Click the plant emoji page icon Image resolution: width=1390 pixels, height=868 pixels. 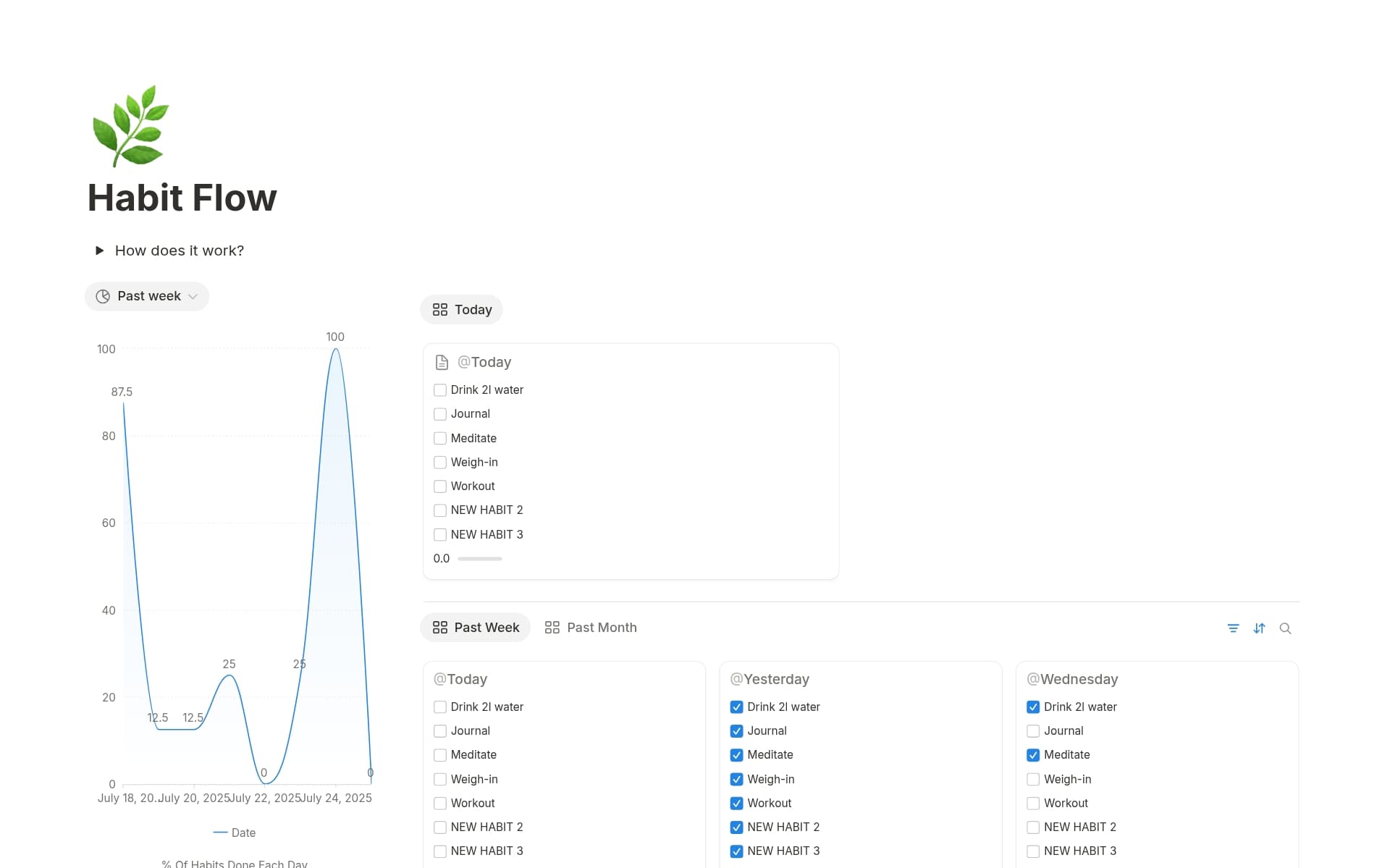point(130,126)
